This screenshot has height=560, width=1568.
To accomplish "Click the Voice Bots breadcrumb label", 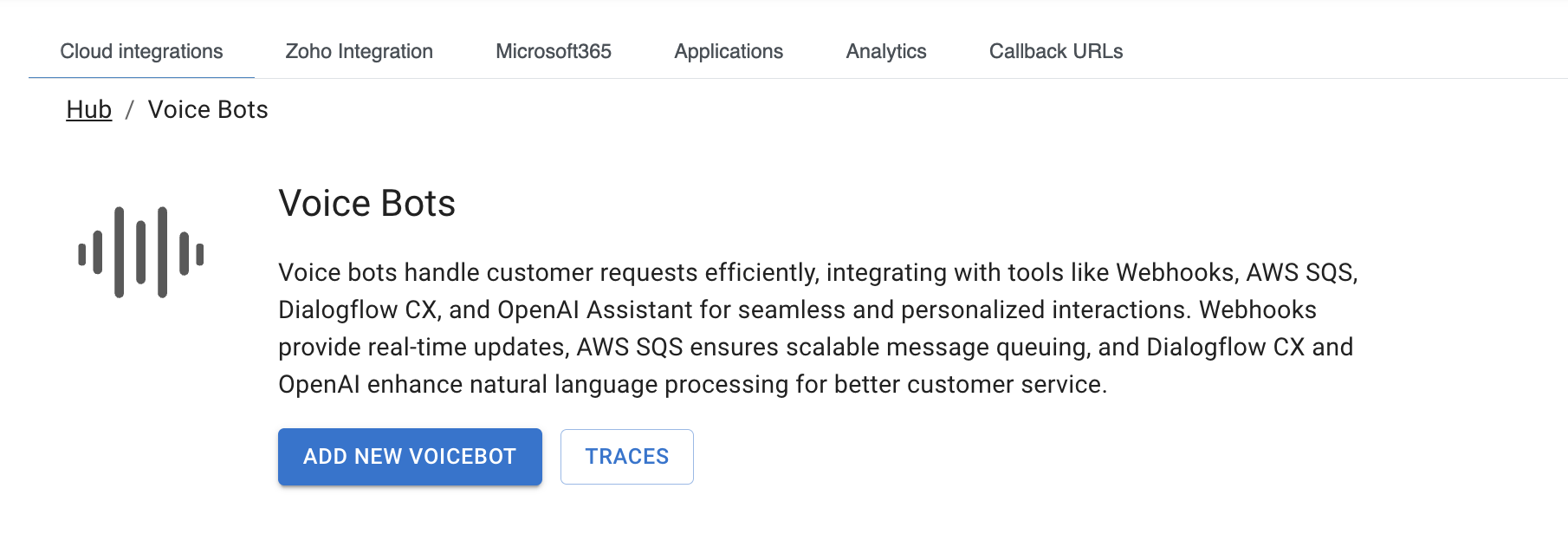I will tap(207, 109).
